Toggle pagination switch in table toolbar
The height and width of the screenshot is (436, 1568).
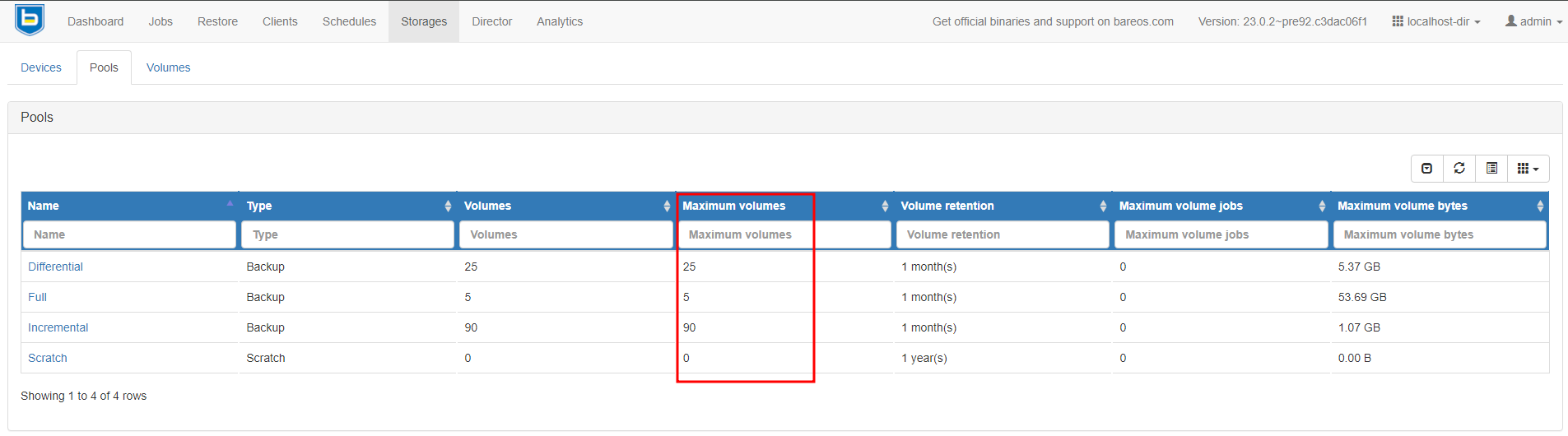point(1426,169)
